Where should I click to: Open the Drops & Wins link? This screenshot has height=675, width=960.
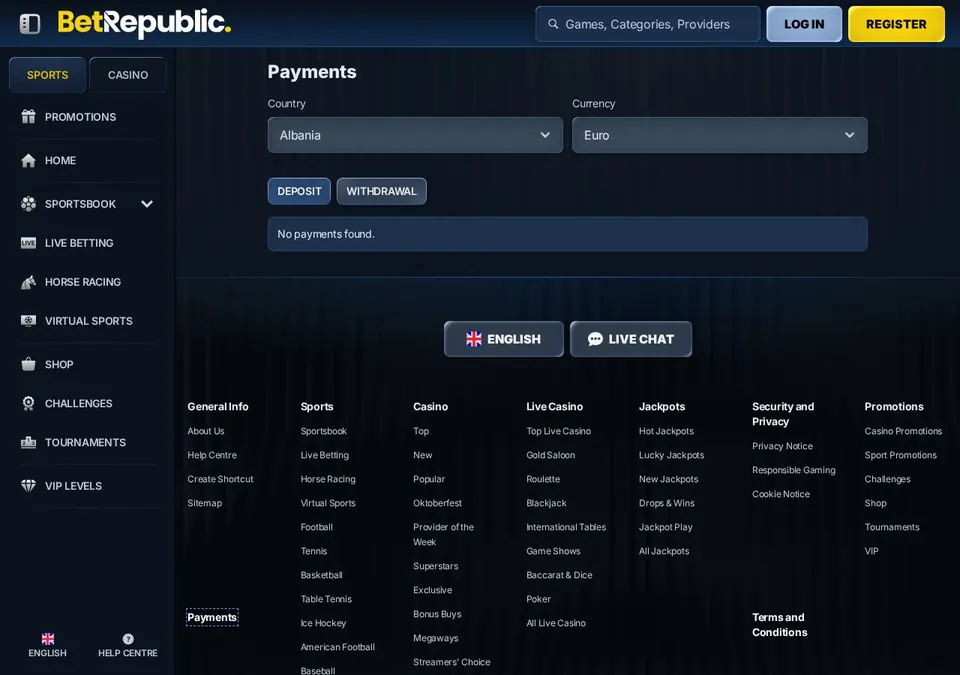pyautogui.click(x=666, y=503)
